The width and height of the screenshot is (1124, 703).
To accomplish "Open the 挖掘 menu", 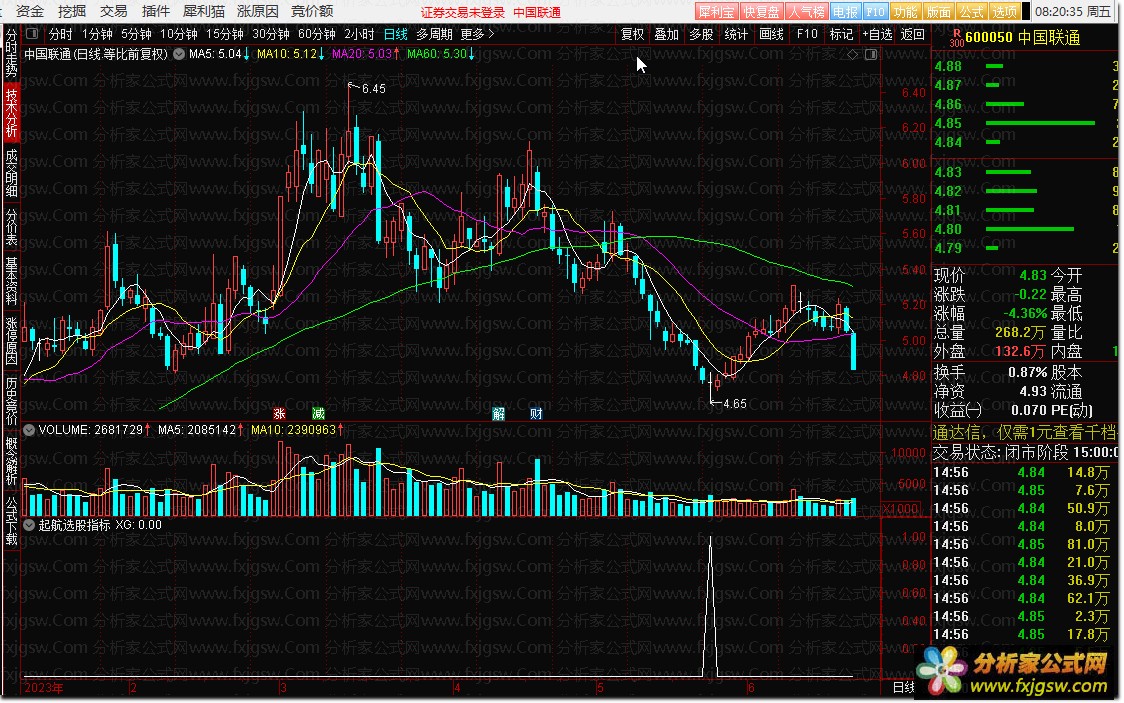I will [x=72, y=11].
